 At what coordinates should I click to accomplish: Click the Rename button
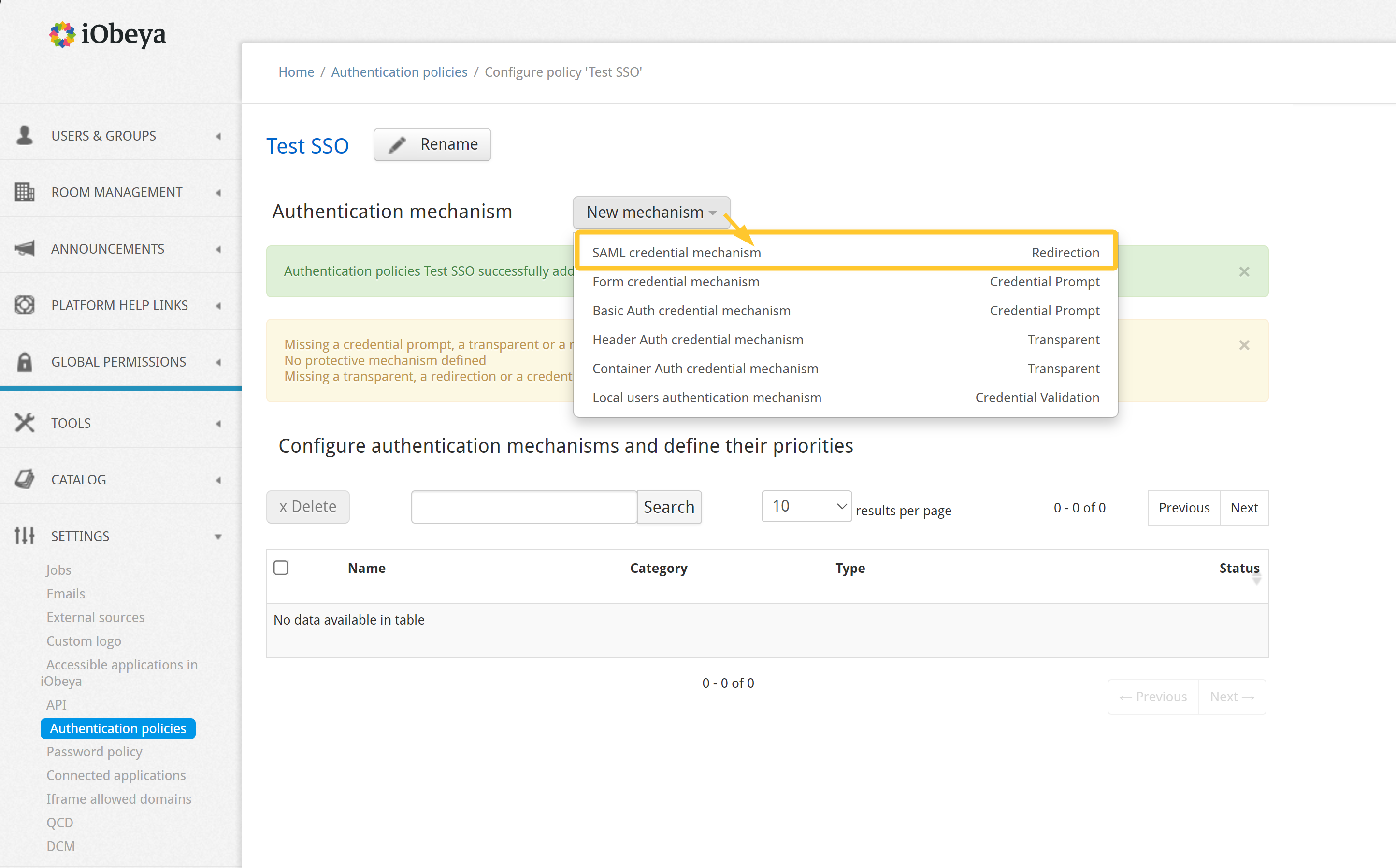434,144
